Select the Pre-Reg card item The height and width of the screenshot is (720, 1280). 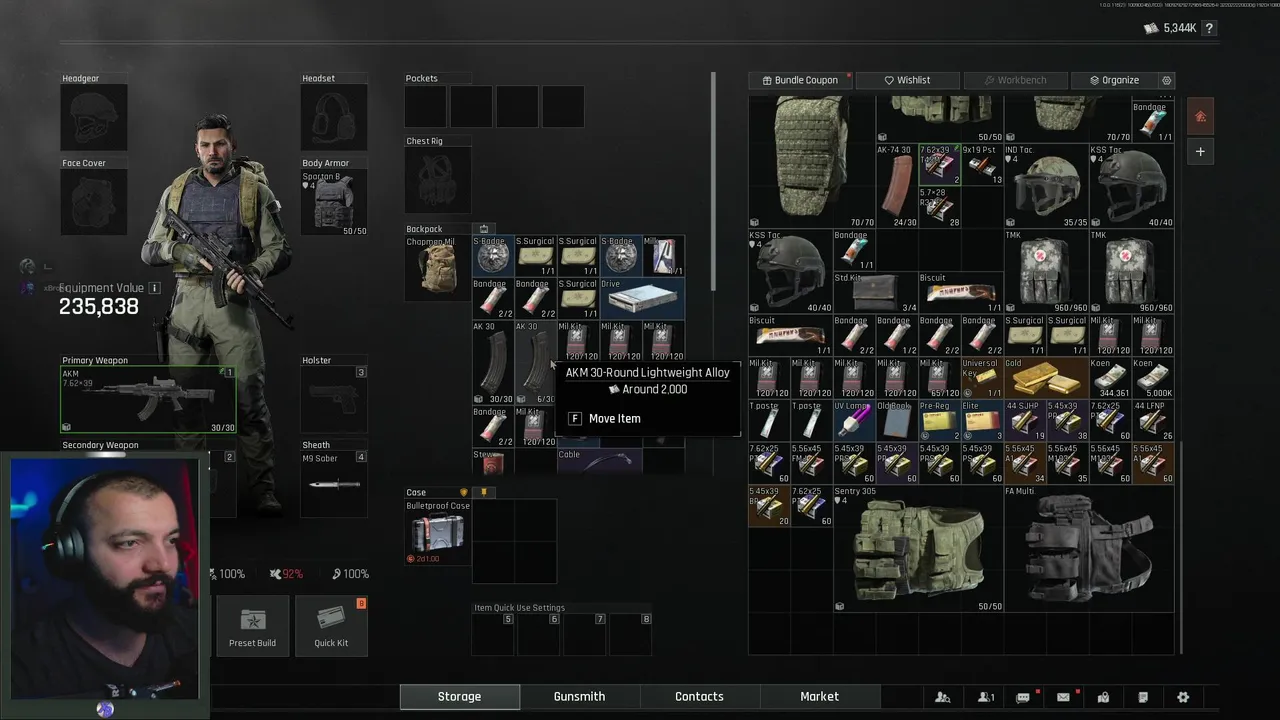tap(939, 421)
